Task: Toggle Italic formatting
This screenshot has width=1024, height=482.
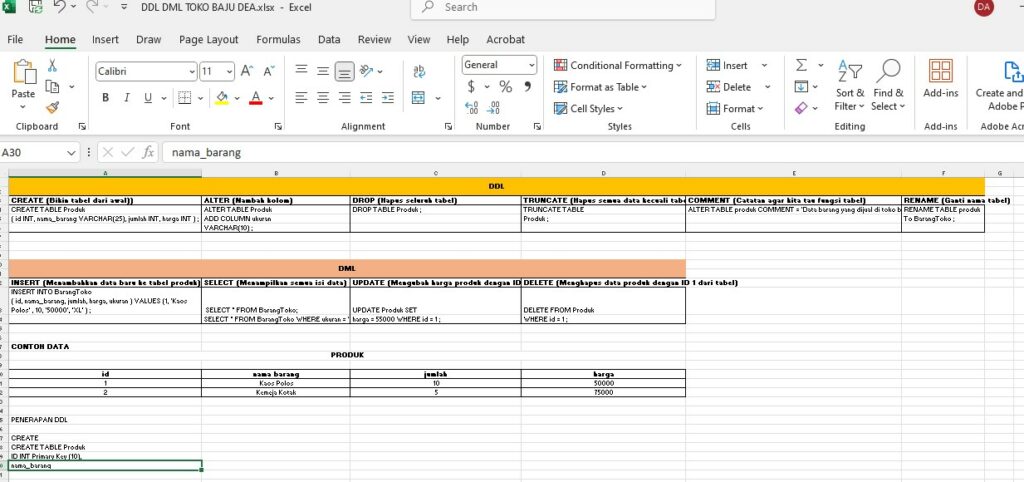Action: pyautogui.click(x=127, y=98)
